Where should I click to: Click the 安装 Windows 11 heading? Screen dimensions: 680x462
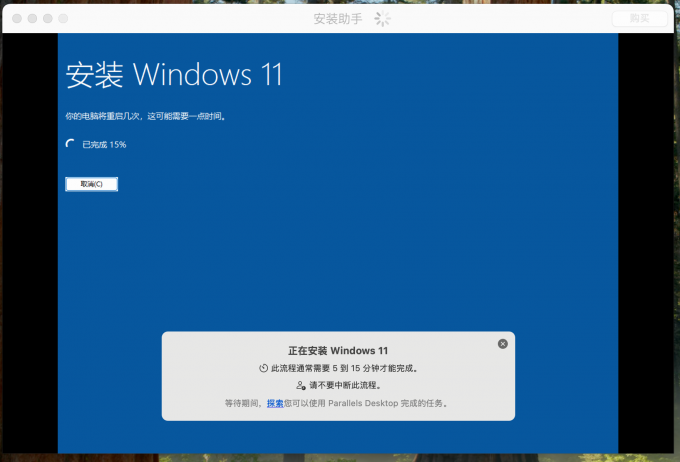[x=174, y=75]
